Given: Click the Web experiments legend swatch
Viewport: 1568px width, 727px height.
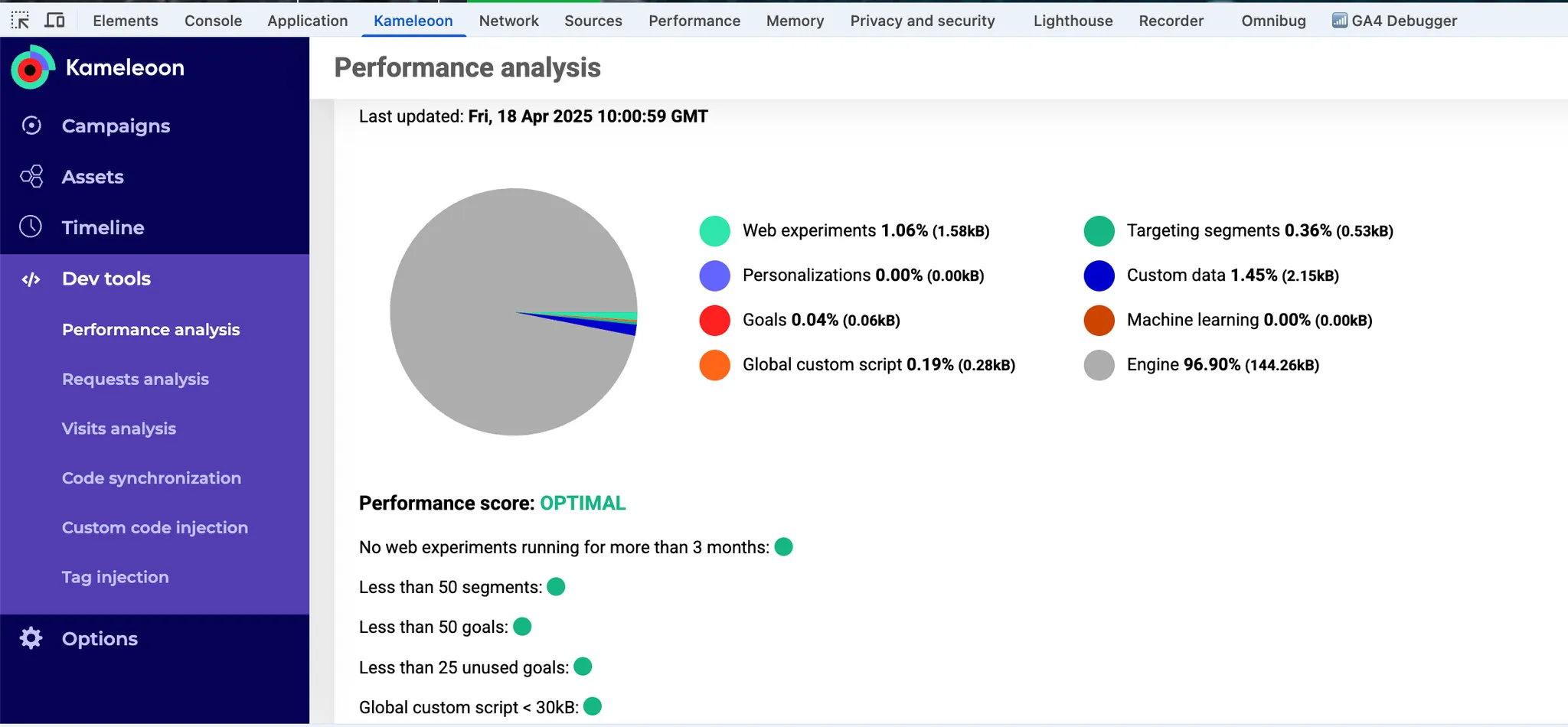Looking at the screenshot, I should pos(714,231).
